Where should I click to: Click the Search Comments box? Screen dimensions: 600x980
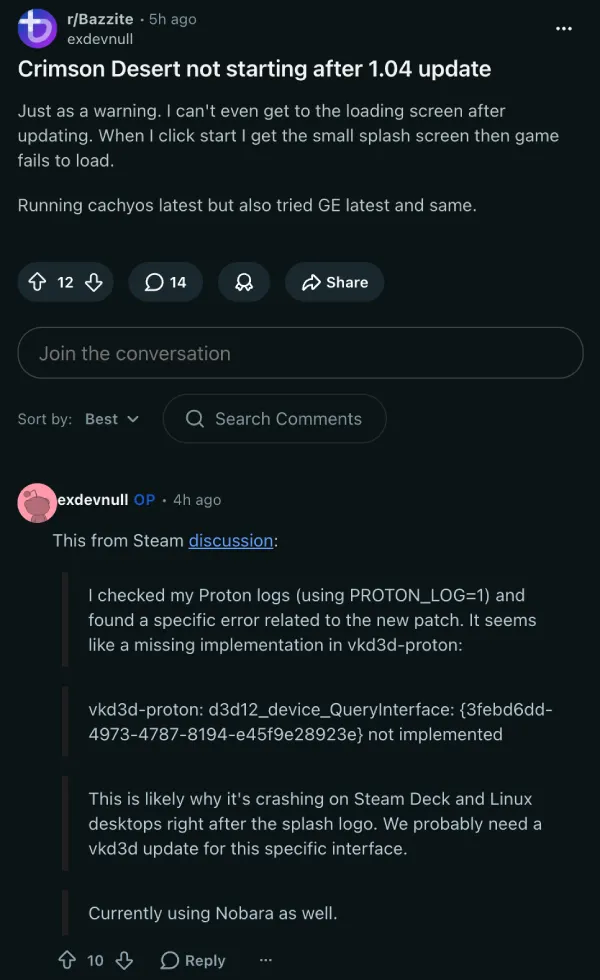(274, 419)
